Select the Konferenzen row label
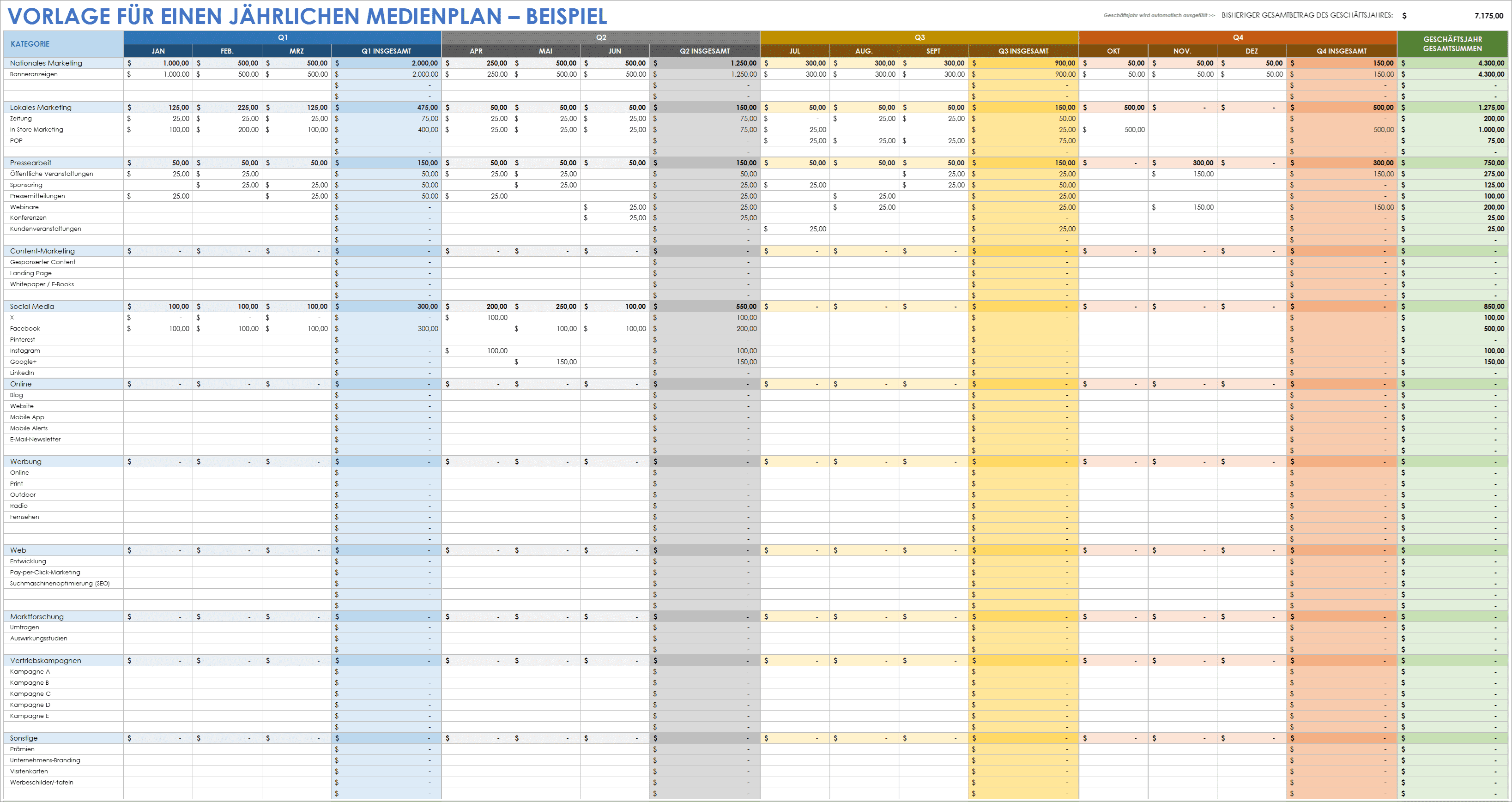 pos(28,217)
